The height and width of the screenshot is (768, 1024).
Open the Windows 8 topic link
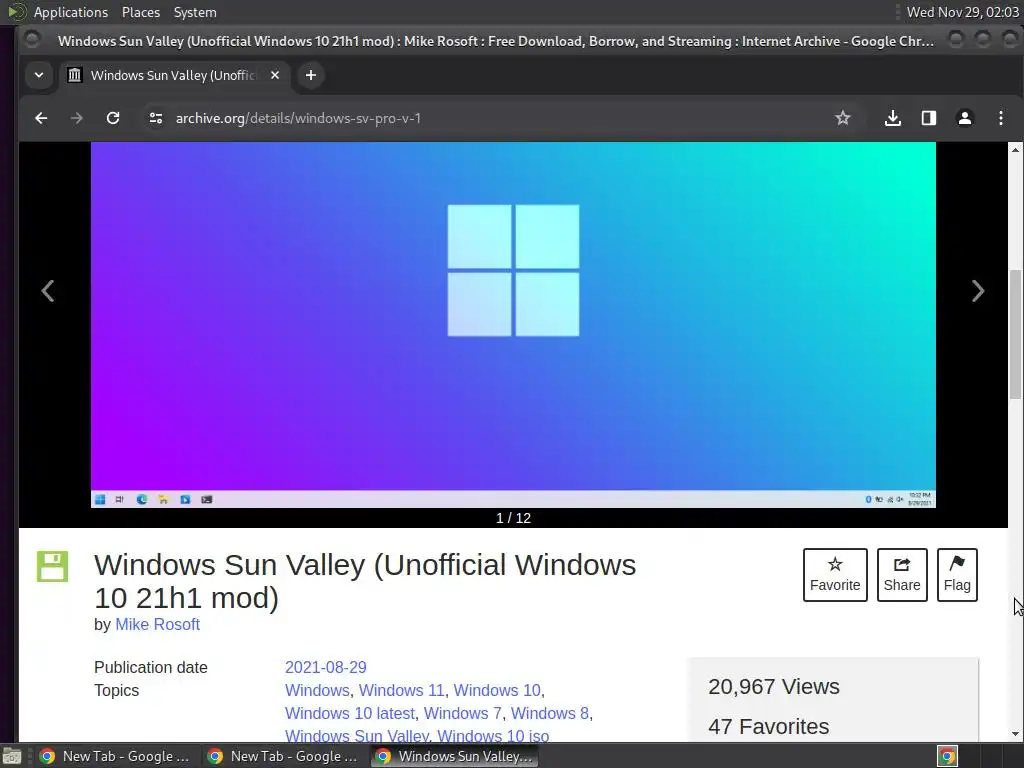pos(549,713)
